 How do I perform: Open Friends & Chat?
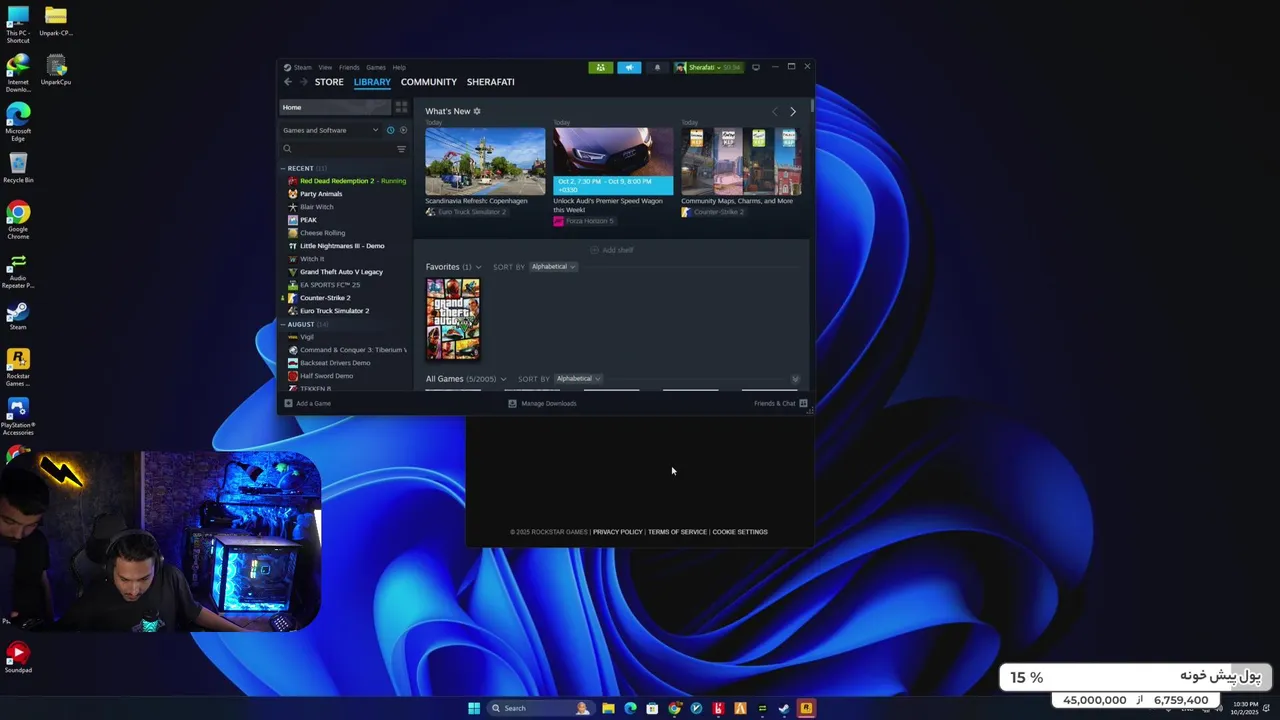click(781, 403)
